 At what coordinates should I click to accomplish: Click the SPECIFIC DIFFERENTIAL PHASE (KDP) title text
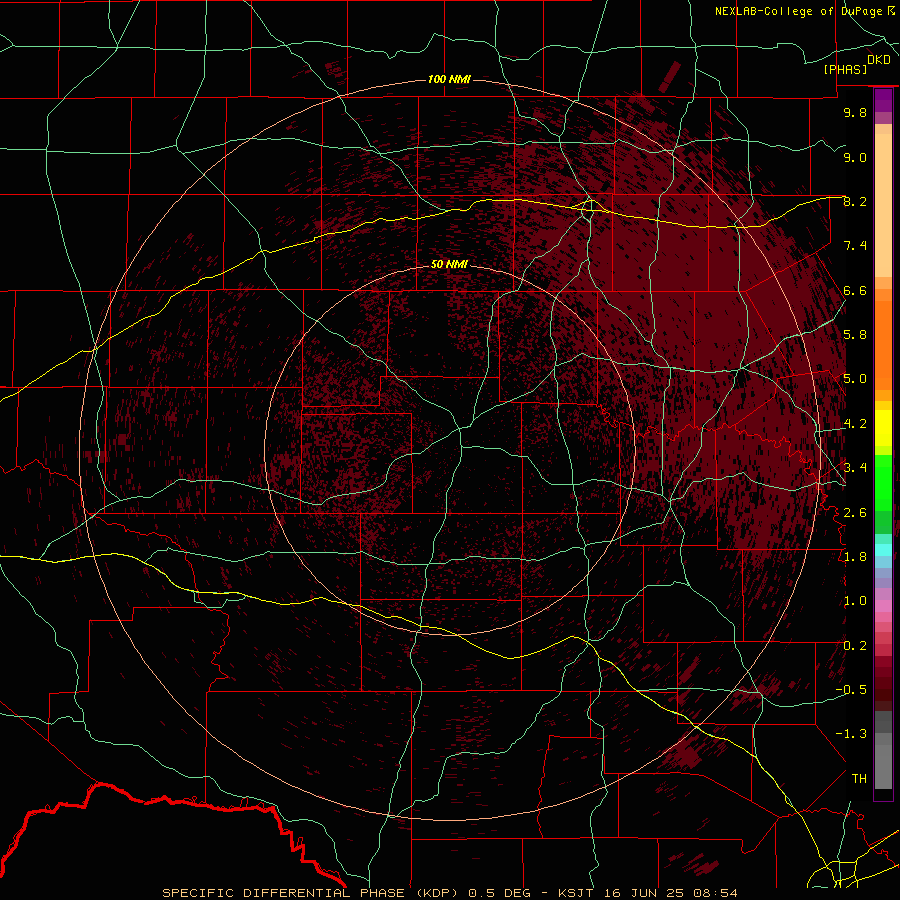[309, 893]
